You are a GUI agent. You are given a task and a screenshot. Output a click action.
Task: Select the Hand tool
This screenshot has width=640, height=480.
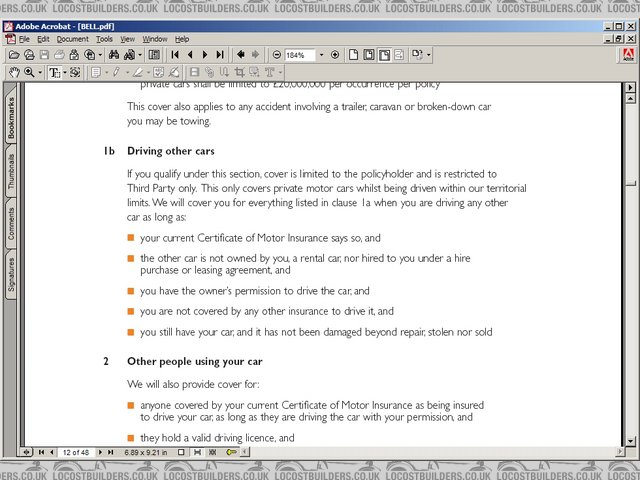(14, 72)
